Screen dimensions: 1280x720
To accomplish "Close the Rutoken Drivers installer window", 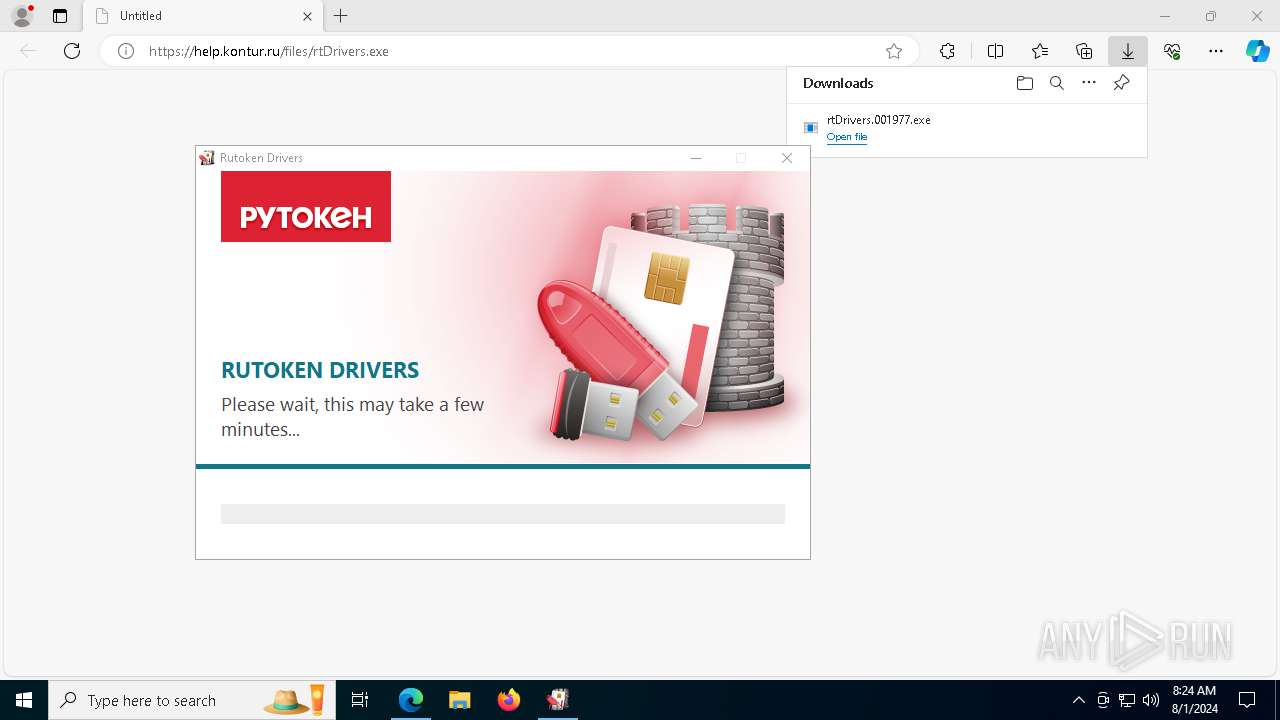I will click(x=787, y=158).
